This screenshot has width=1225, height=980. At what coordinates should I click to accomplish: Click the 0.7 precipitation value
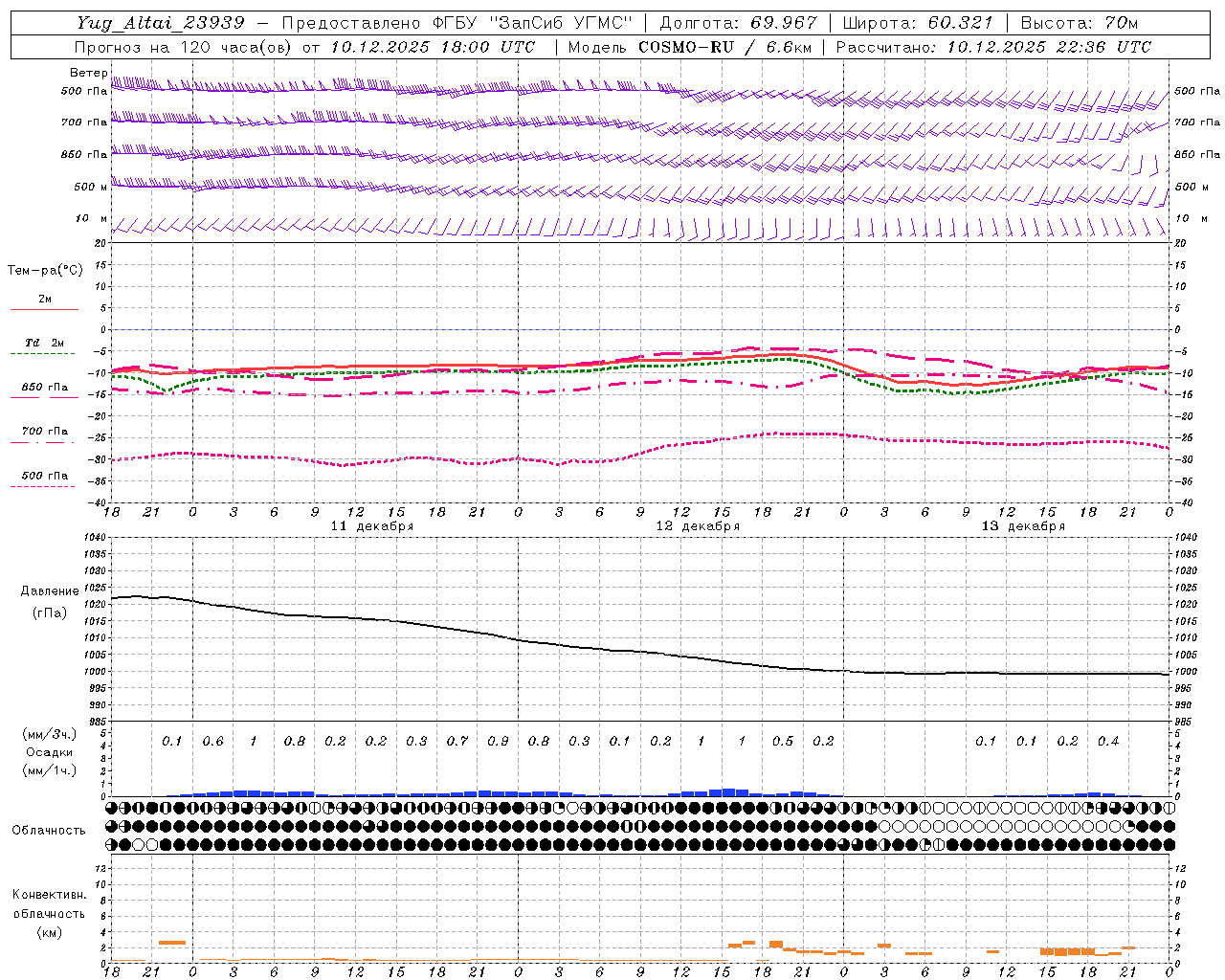tap(457, 742)
